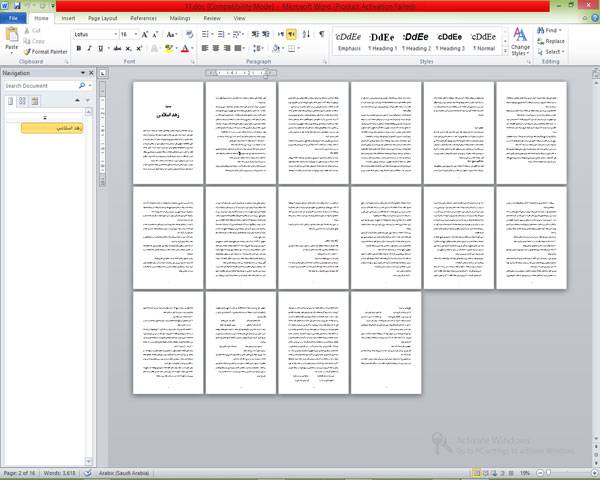Click the yellow text highlight color button
600x480 pixels.
pos(168,48)
